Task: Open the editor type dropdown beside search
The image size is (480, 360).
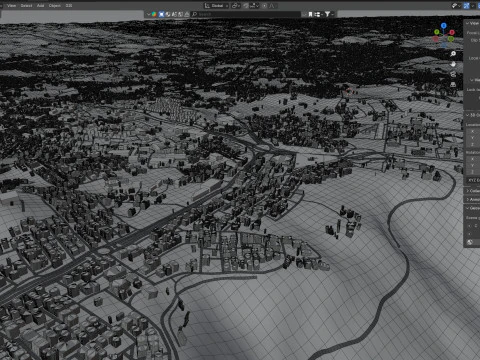Action: 151,14
